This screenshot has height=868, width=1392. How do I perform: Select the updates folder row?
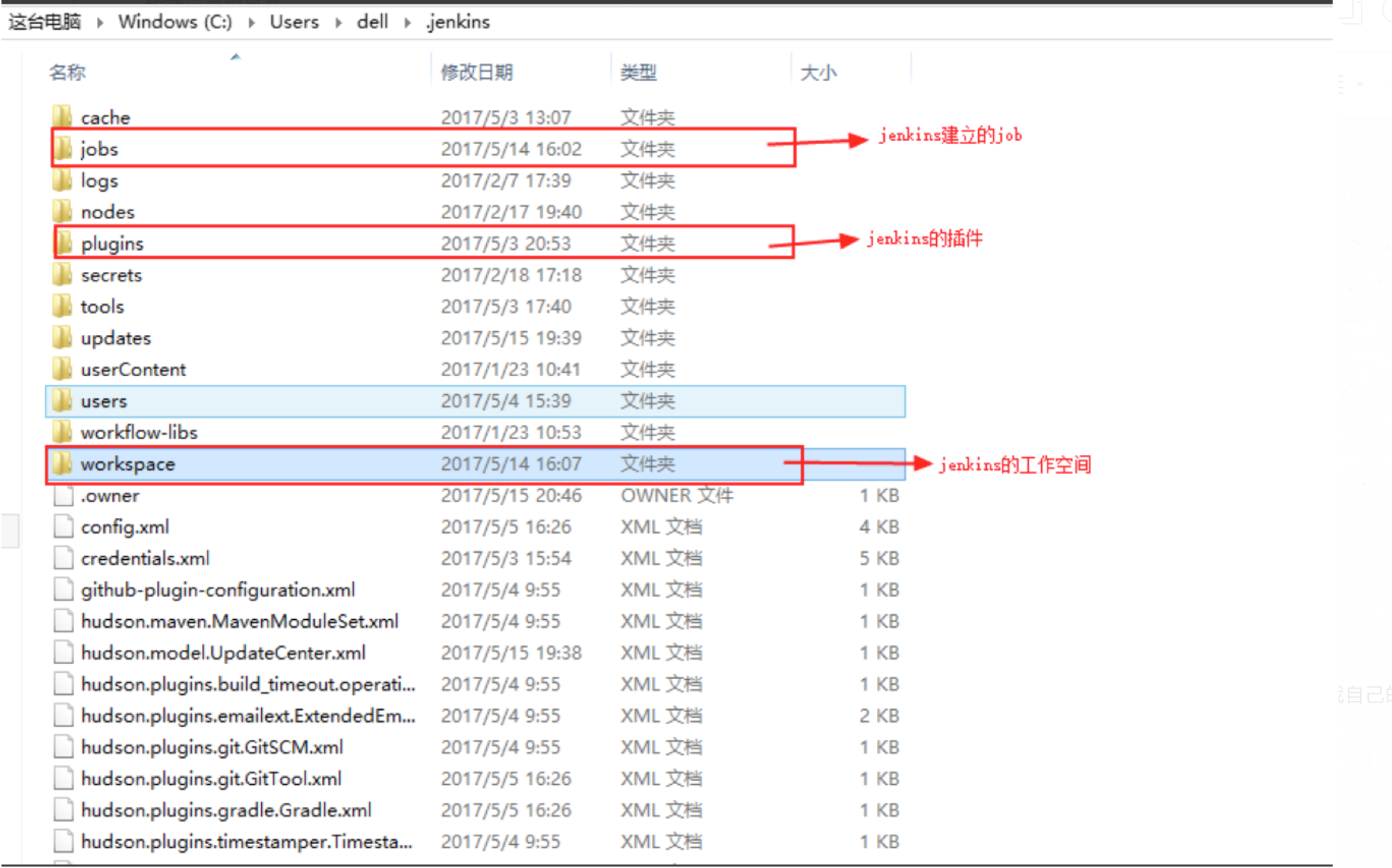pyautogui.click(x=116, y=337)
